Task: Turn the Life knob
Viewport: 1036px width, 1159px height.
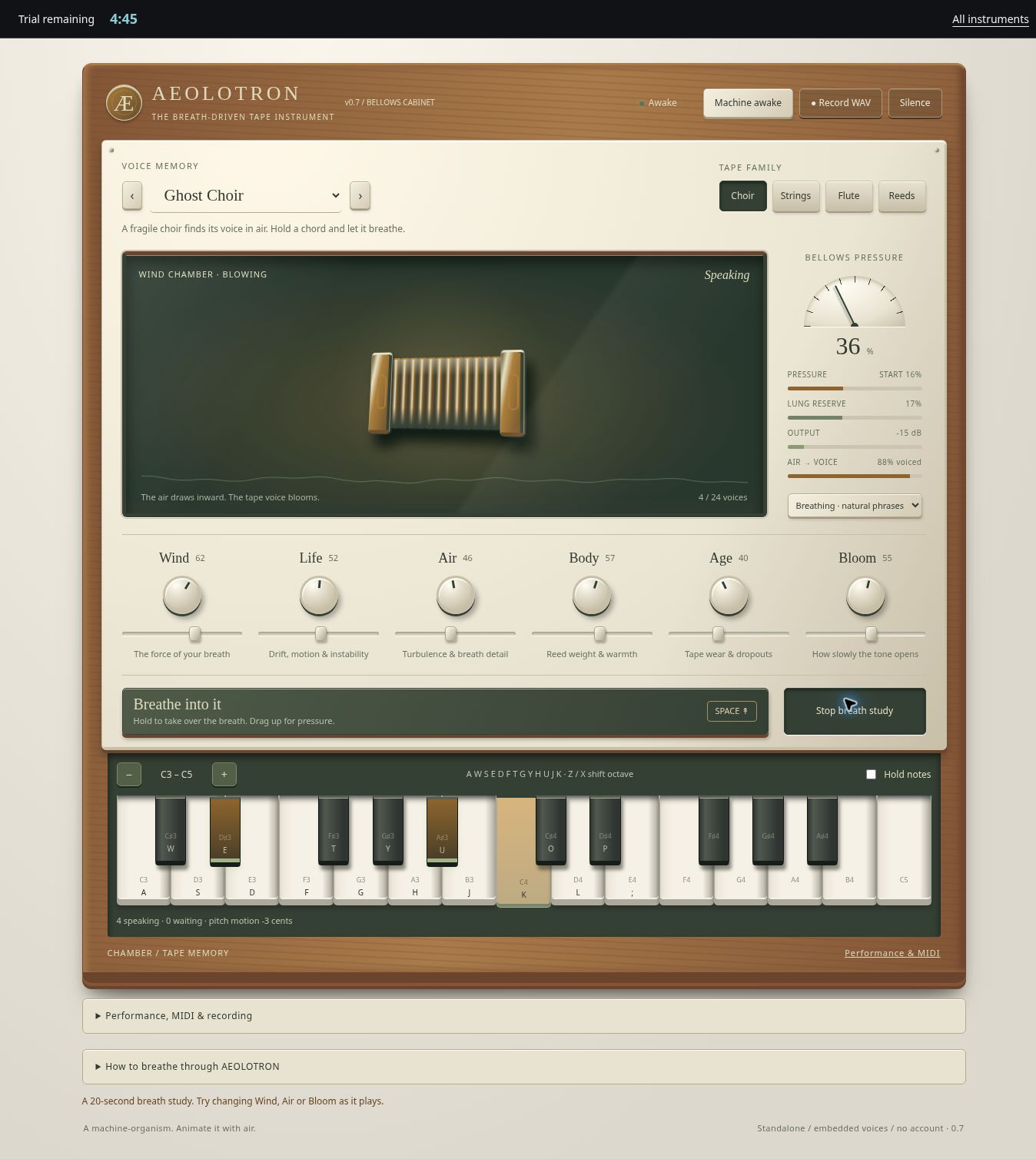Action: [319, 596]
